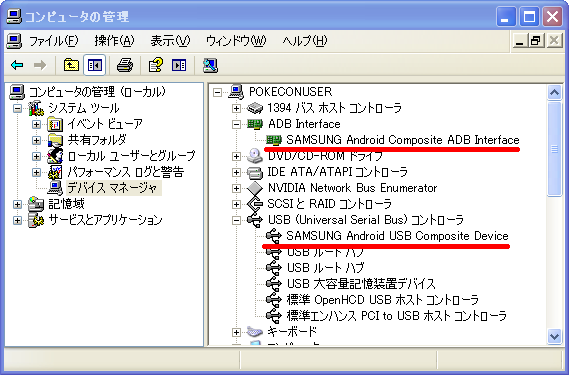This screenshot has width=569, height=375.
Task: Open the ヘルプ(H) menu
Action: click(305, 41)
